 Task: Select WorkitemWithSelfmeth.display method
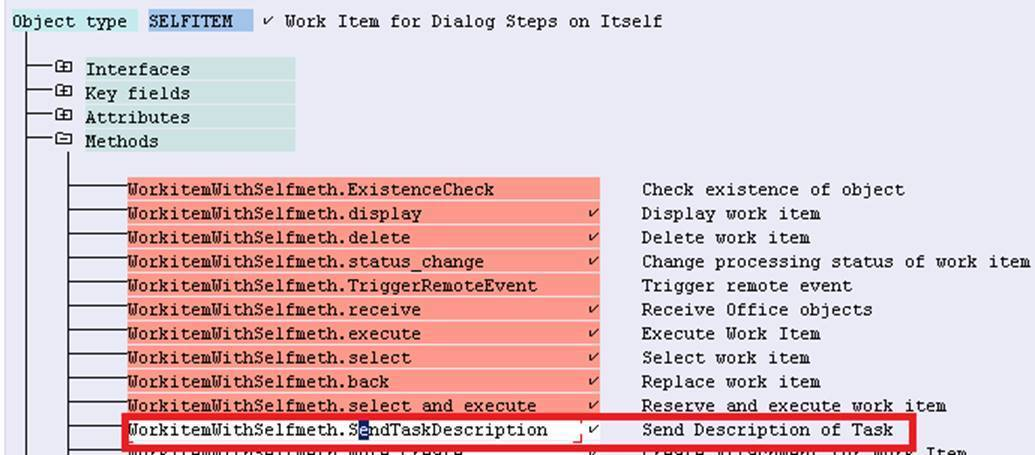coord(274,214)
